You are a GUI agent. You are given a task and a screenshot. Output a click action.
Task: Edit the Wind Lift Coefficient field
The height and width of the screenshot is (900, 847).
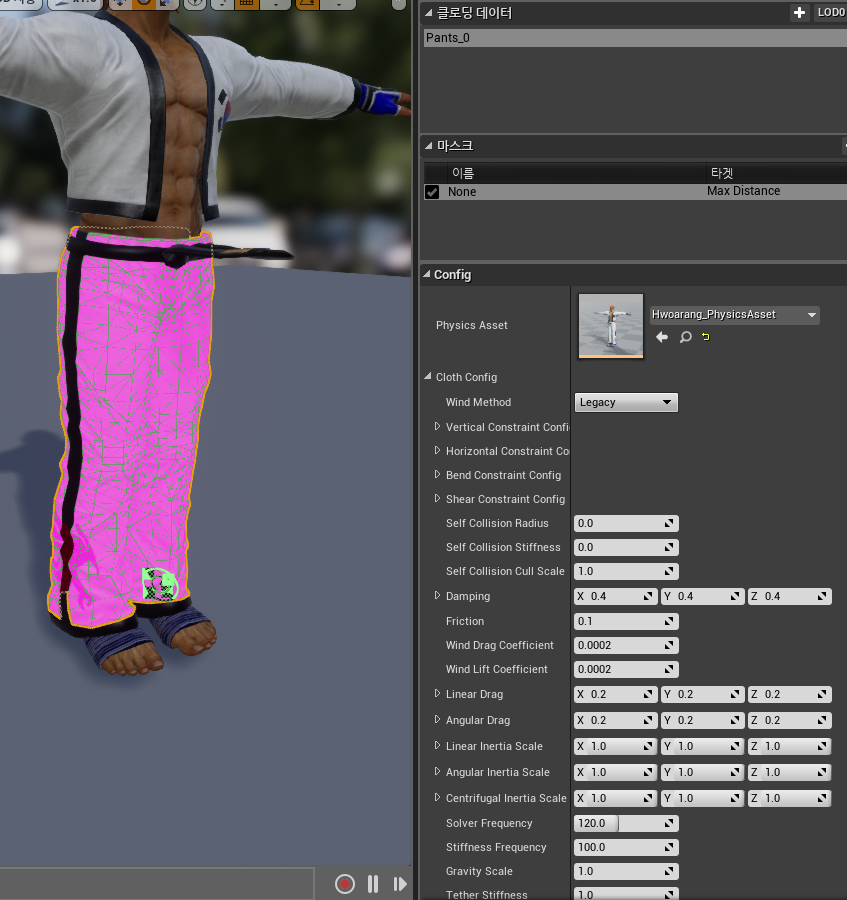[626, 670]
